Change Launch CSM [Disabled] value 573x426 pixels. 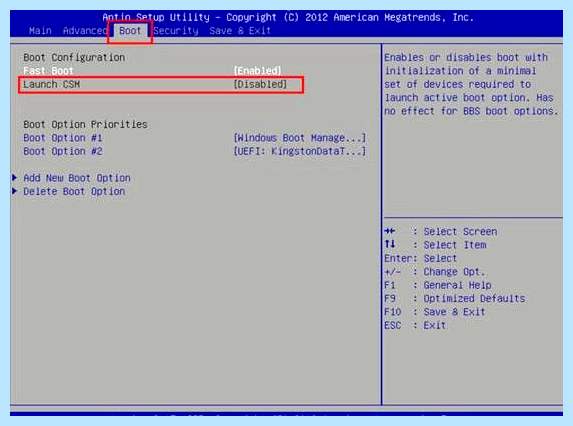(260, 84)
